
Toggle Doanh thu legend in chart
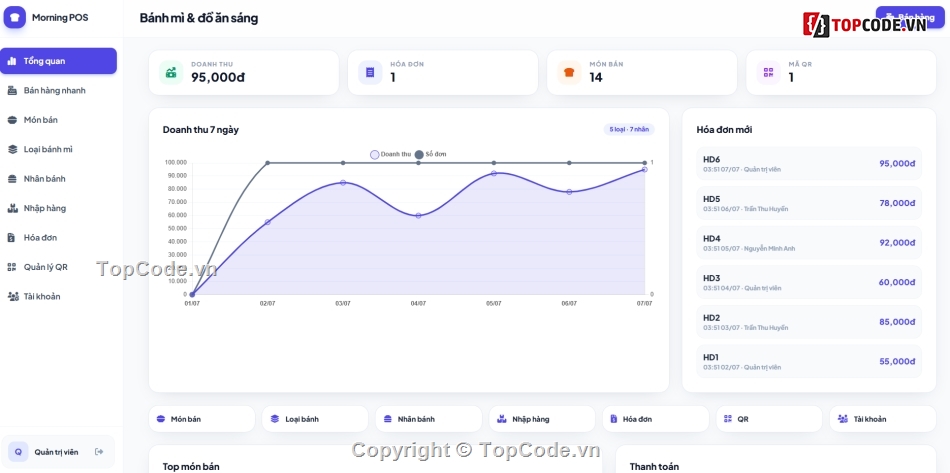tap(390, 154)
